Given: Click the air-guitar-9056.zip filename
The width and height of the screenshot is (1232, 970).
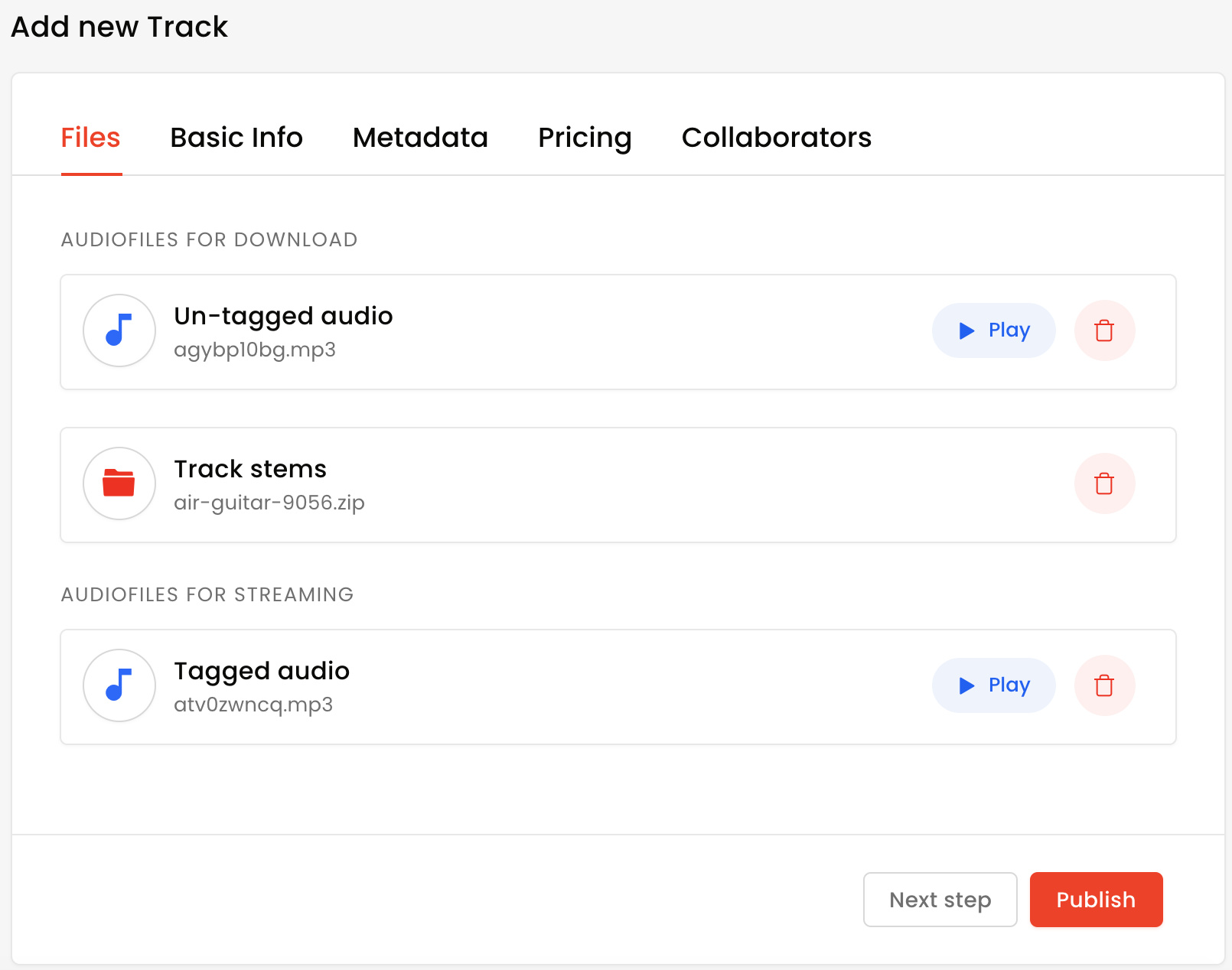Looking at the screenshot, I should click(269, 503).
